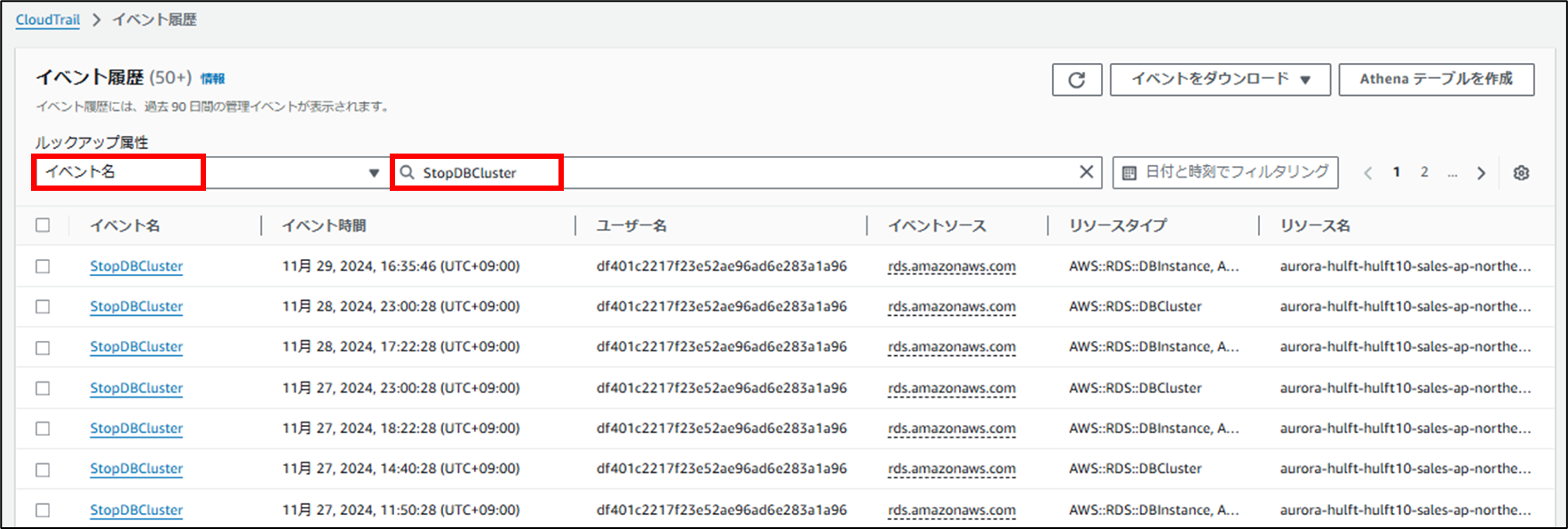Viewport: 1568px width, 529px height.
Task: Go to the next results page arrow
Action: click(x=1481, y=173)
